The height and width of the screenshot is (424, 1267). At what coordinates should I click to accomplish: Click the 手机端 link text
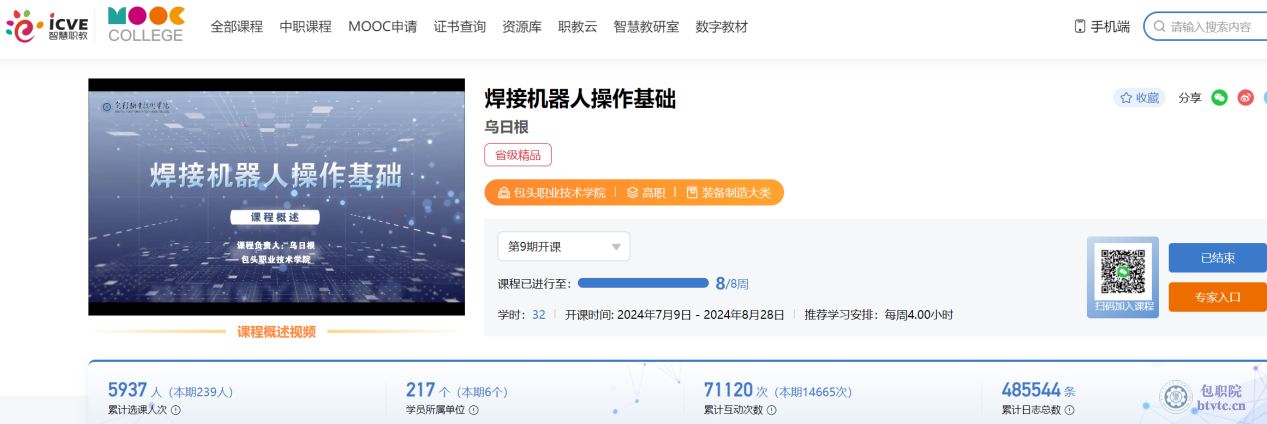(1110, 27)
